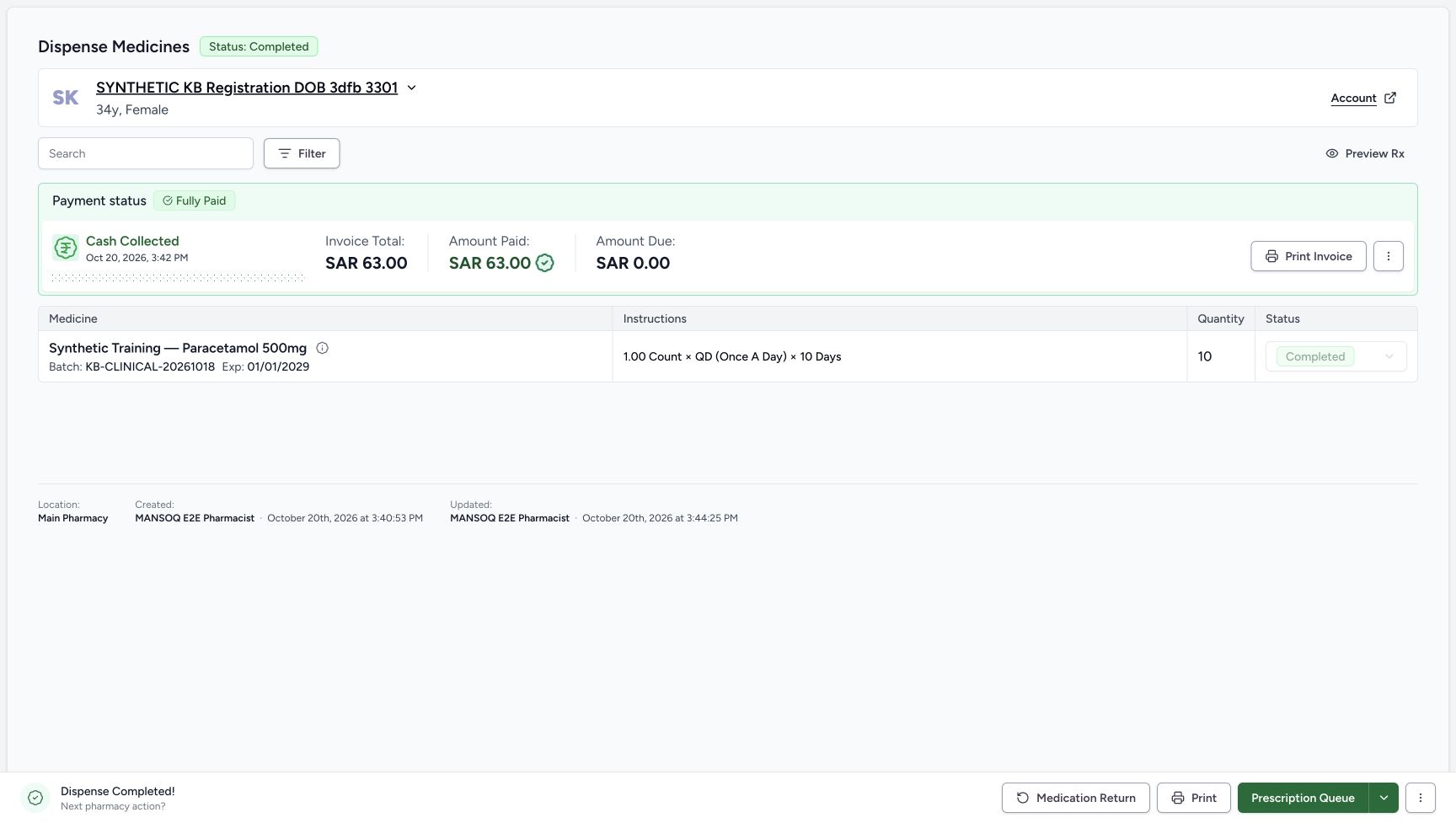Click the SK patient avatar

coord(66,98)
